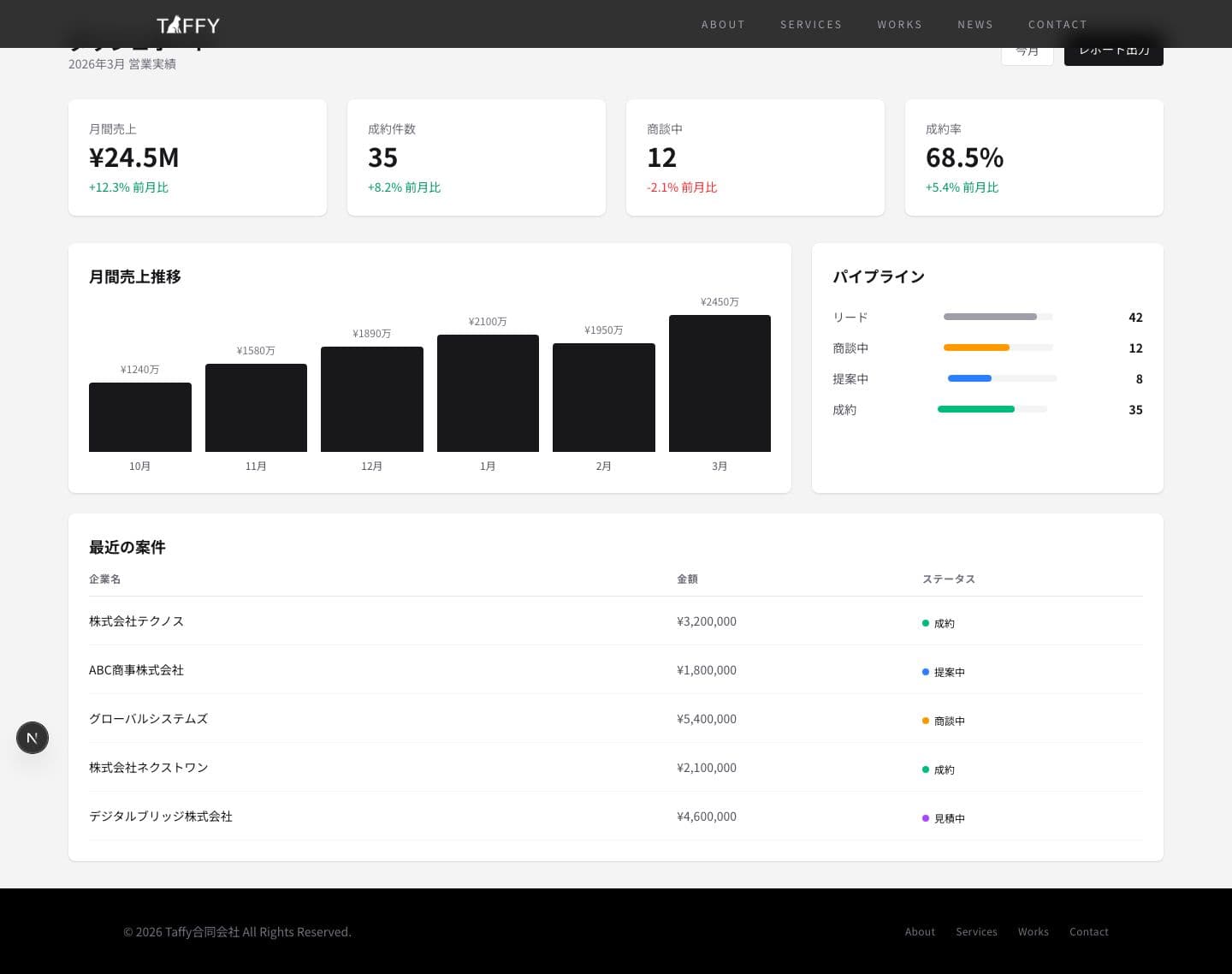Click the 3月 bar in sales chart
This screenshot has height=974, width=1232.
720,383
